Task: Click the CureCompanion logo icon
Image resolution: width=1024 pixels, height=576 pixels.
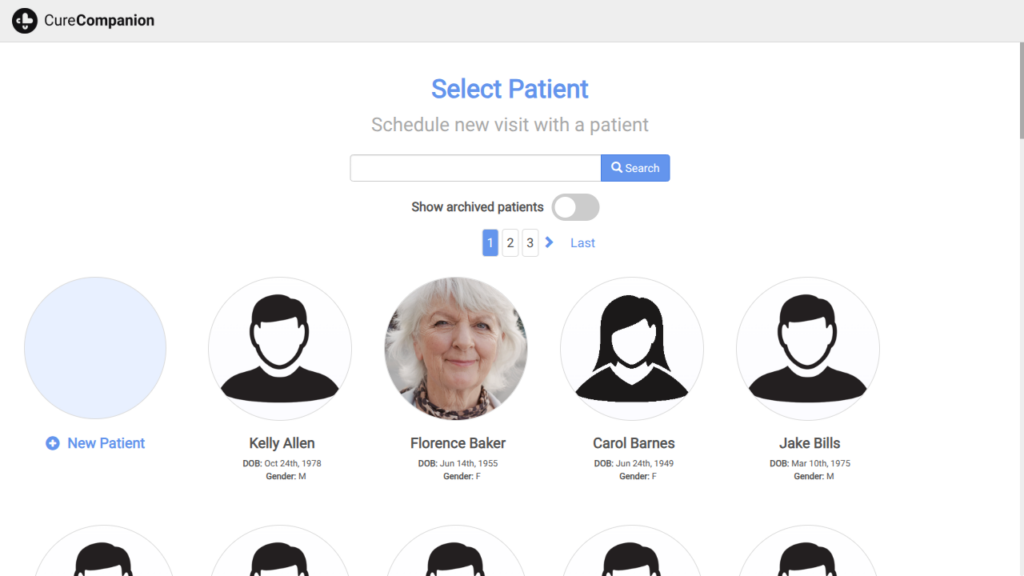Action: pos(25,20)
